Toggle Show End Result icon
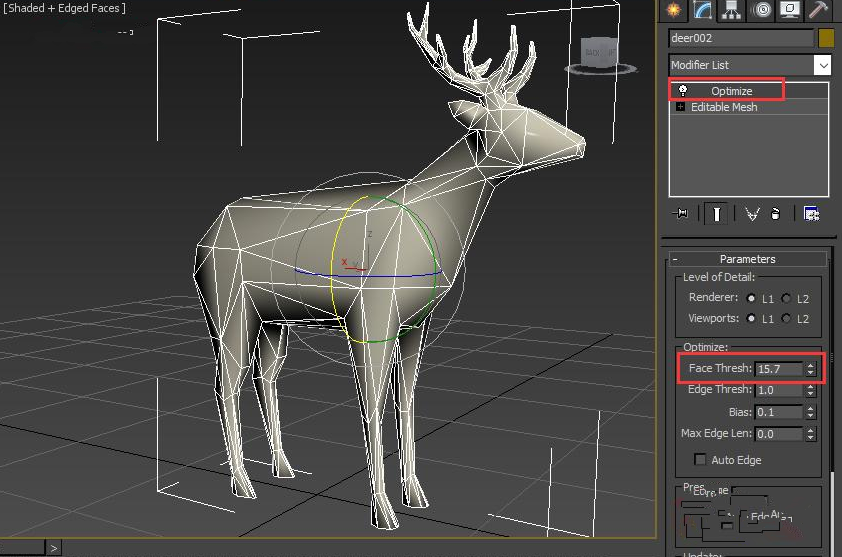The height and width of the screenshot is (557, 842). 716,214
